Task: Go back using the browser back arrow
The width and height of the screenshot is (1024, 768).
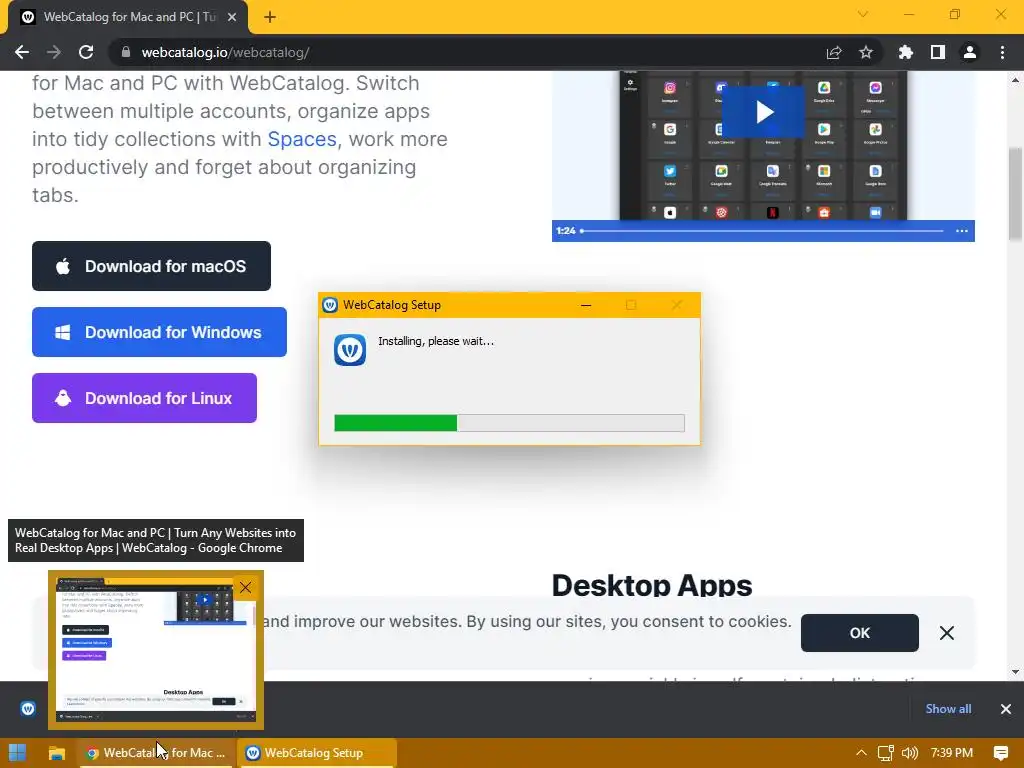Action: (22, 52)
